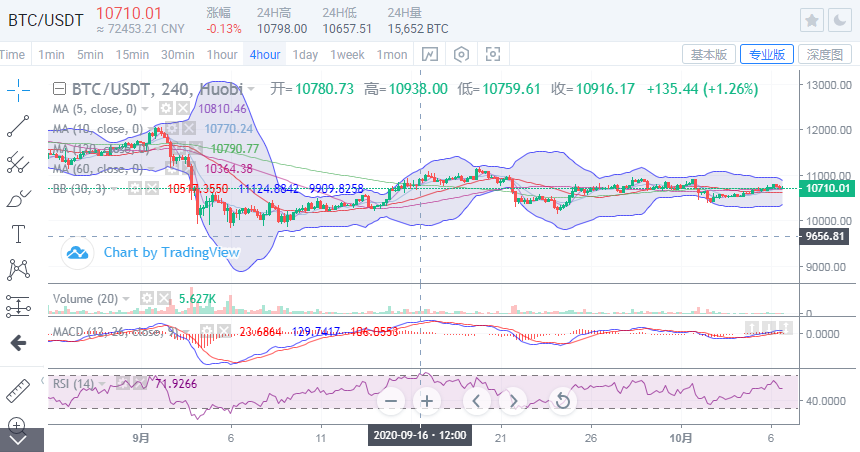Open MA (5, close, 0) settings gear
Image resolution: width=860 pixels, height=452 pixels.
coord(165,108)
